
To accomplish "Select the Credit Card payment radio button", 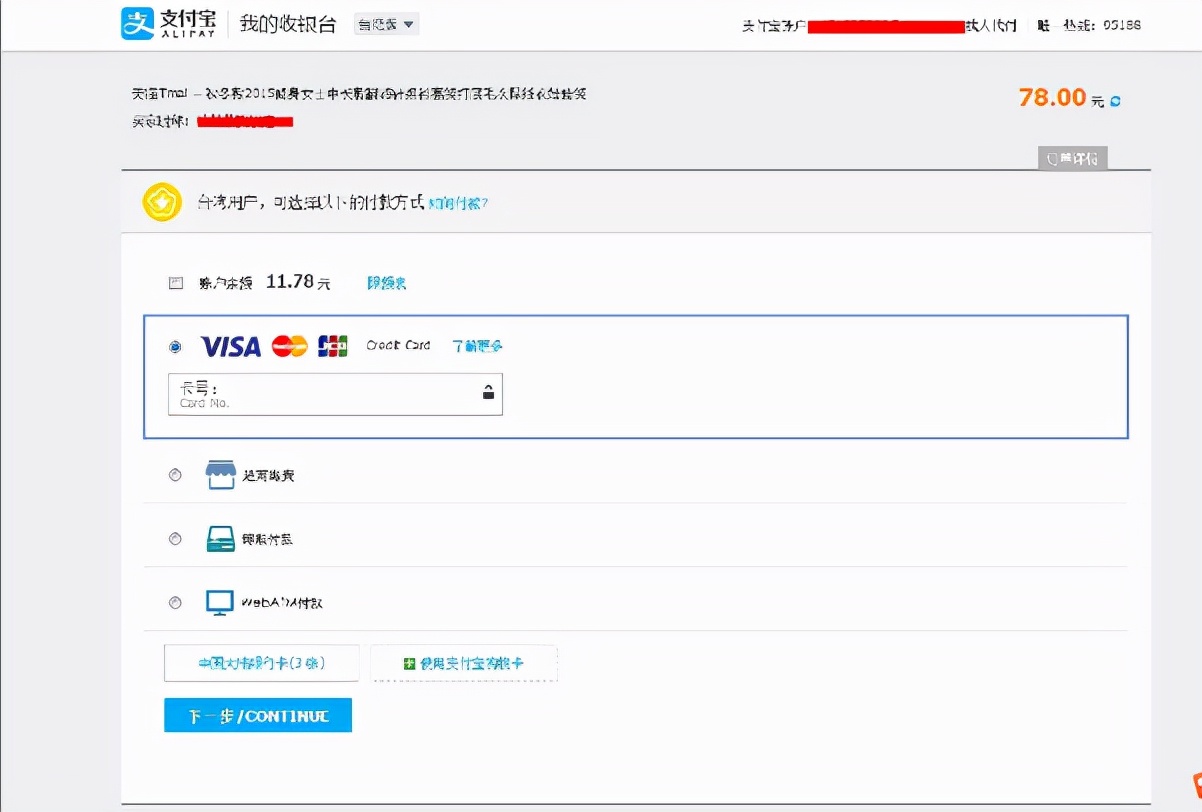I will point(175,346).
